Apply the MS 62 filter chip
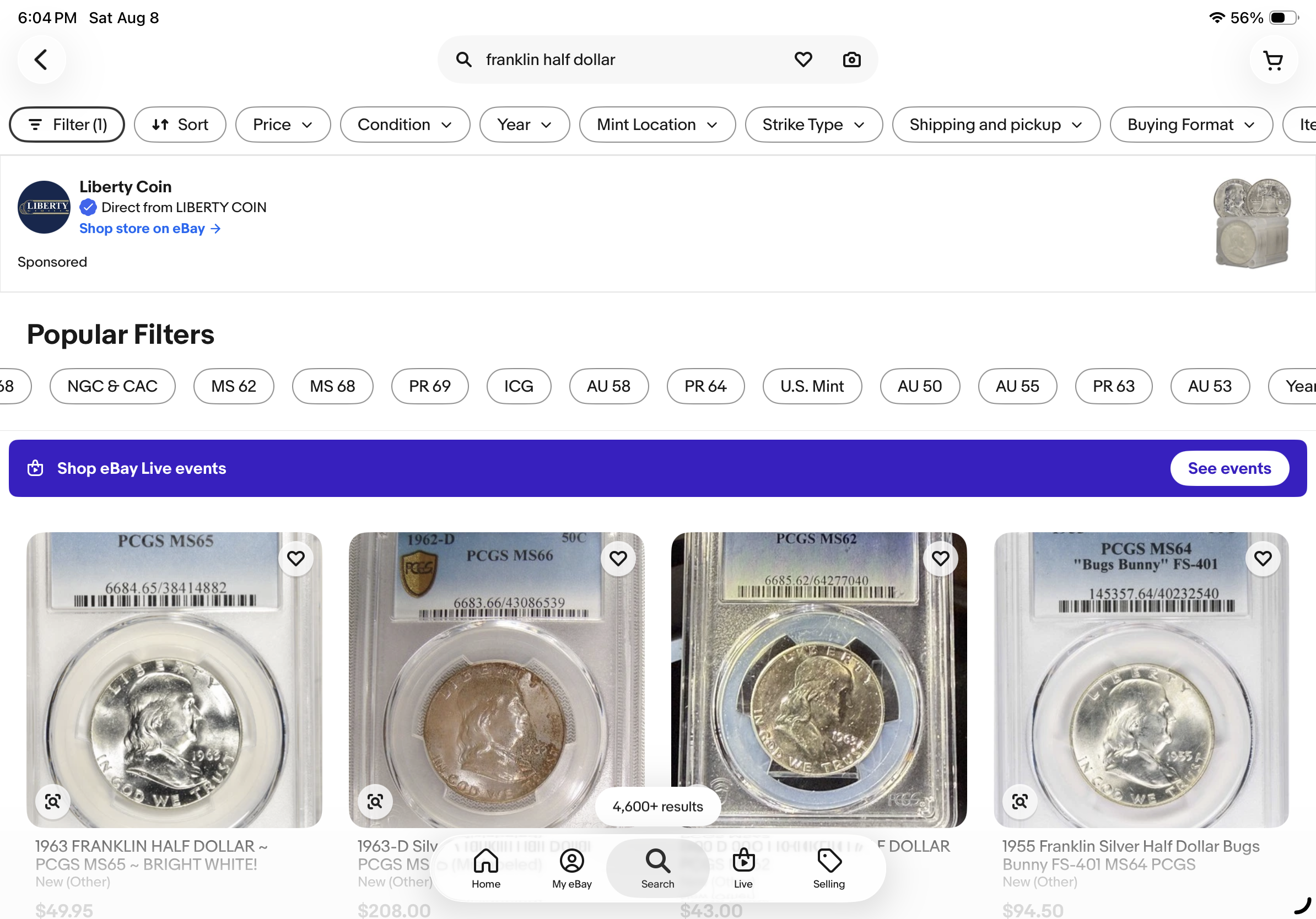1316x919 pixels. (x=234, y=386)
